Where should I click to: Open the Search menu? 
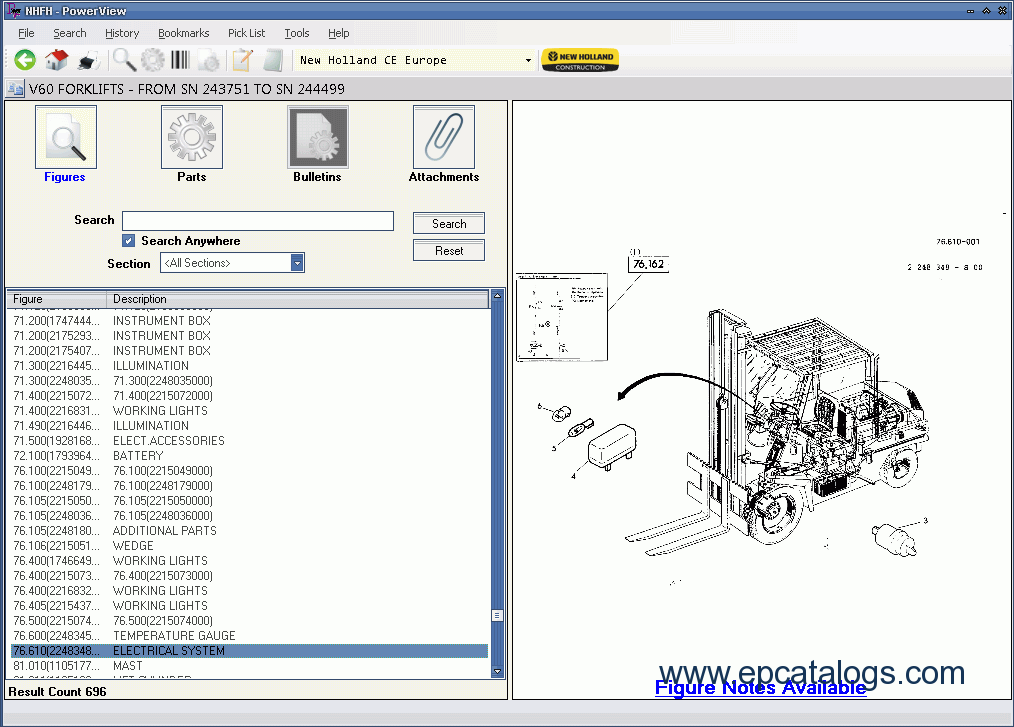(x=70, y=33)
